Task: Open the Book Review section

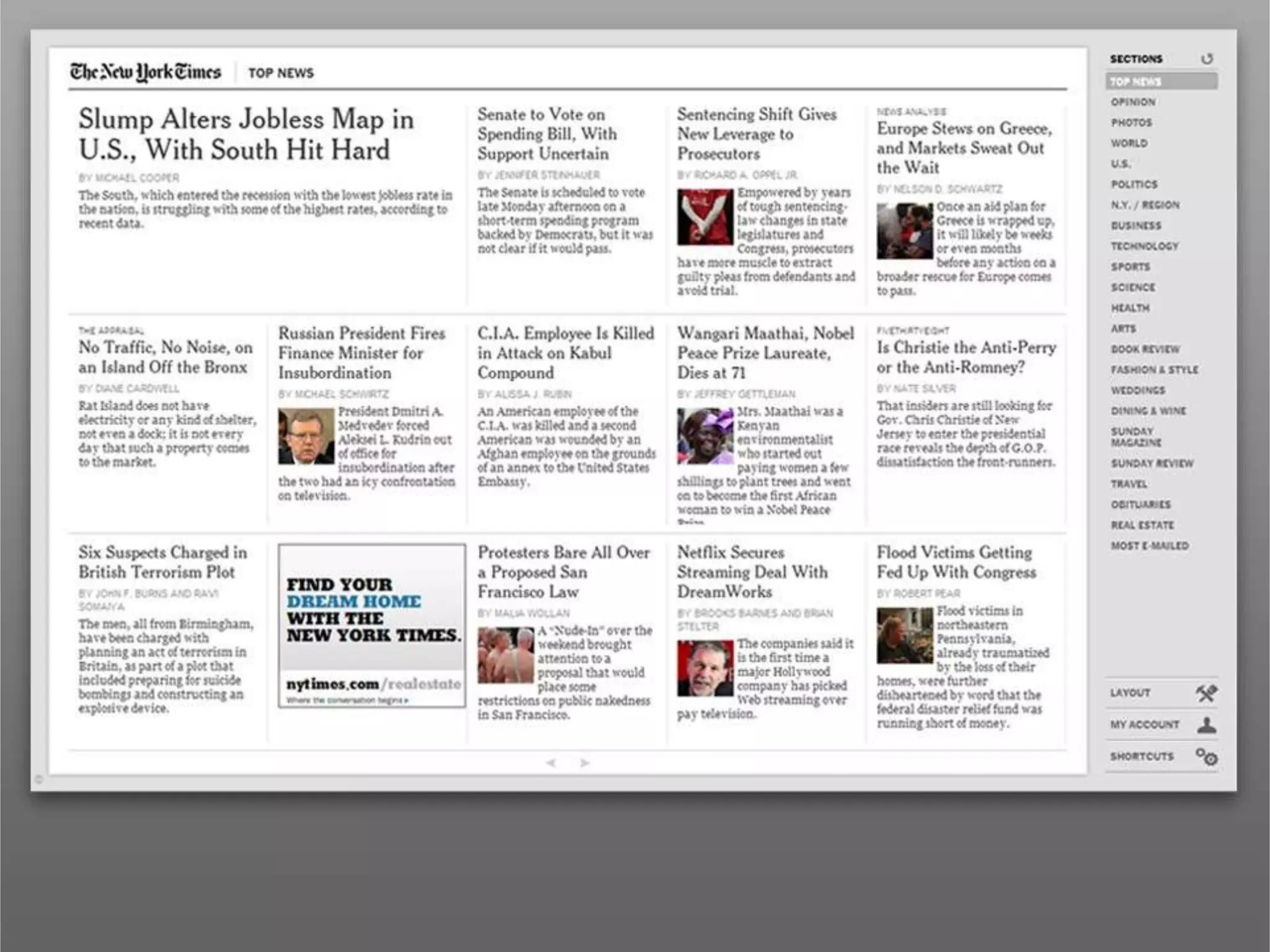Action: tap(1145, 350)
